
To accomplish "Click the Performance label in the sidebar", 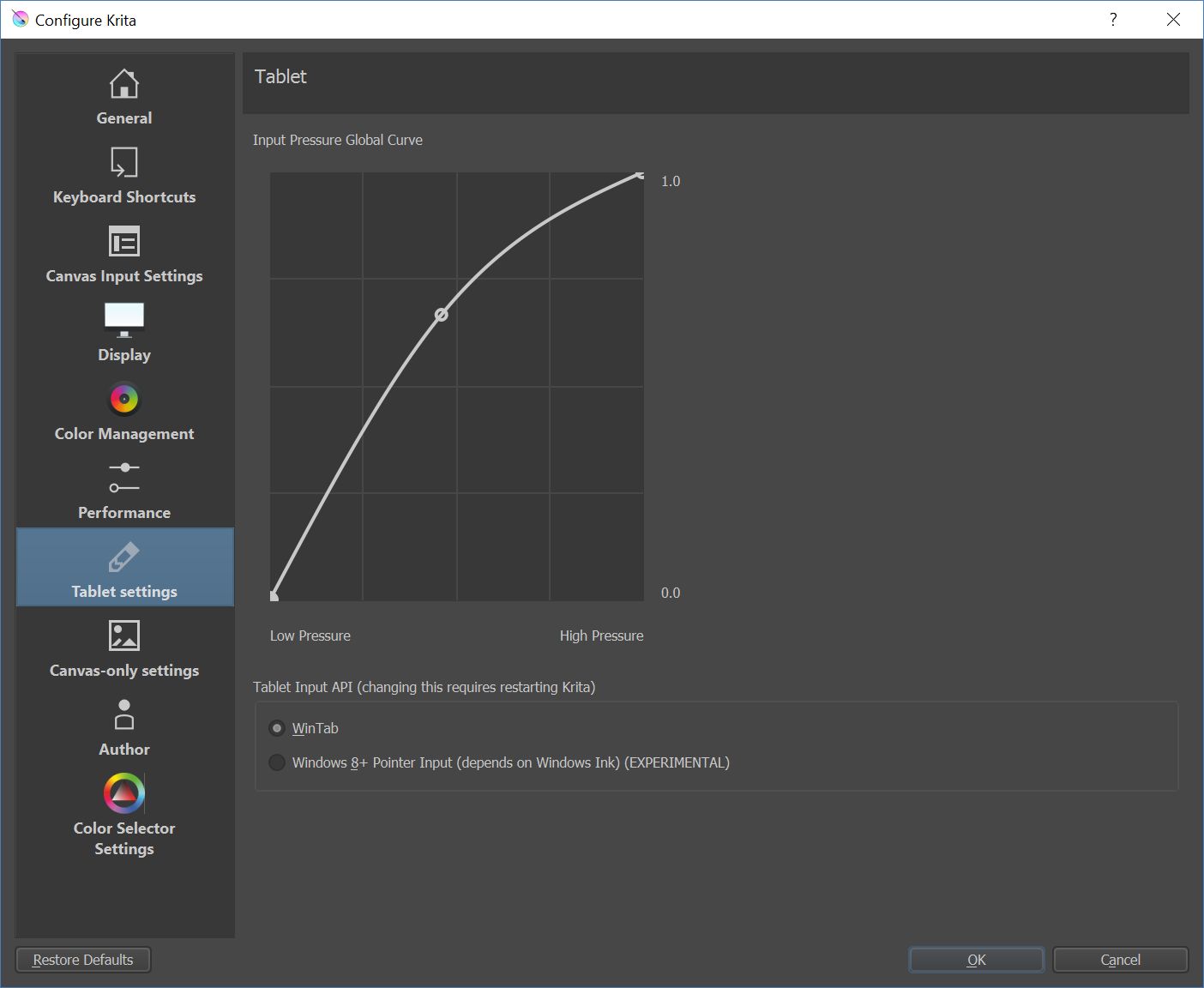I will (x=124, y=513).
